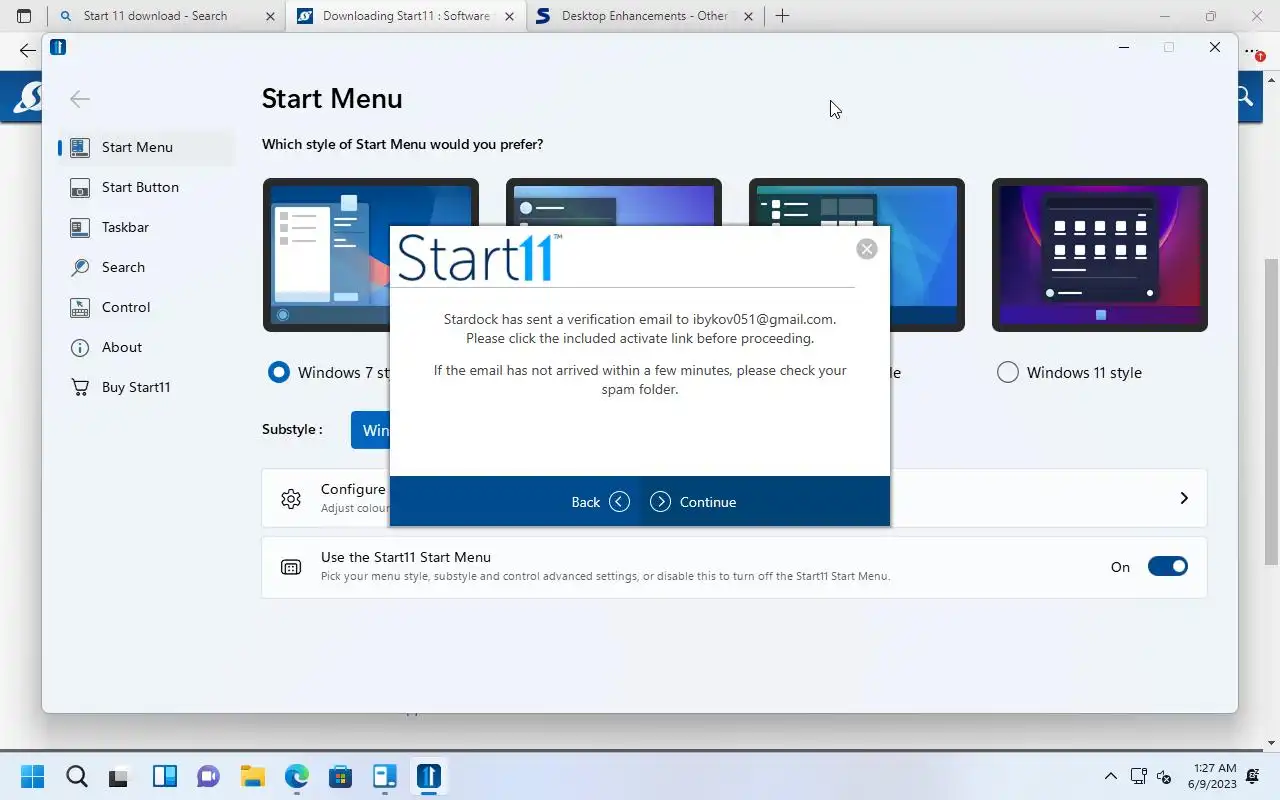Show hidden system tray icons
The width and height of the screenshot is (1280, 800).
(x=1110, y=776)
